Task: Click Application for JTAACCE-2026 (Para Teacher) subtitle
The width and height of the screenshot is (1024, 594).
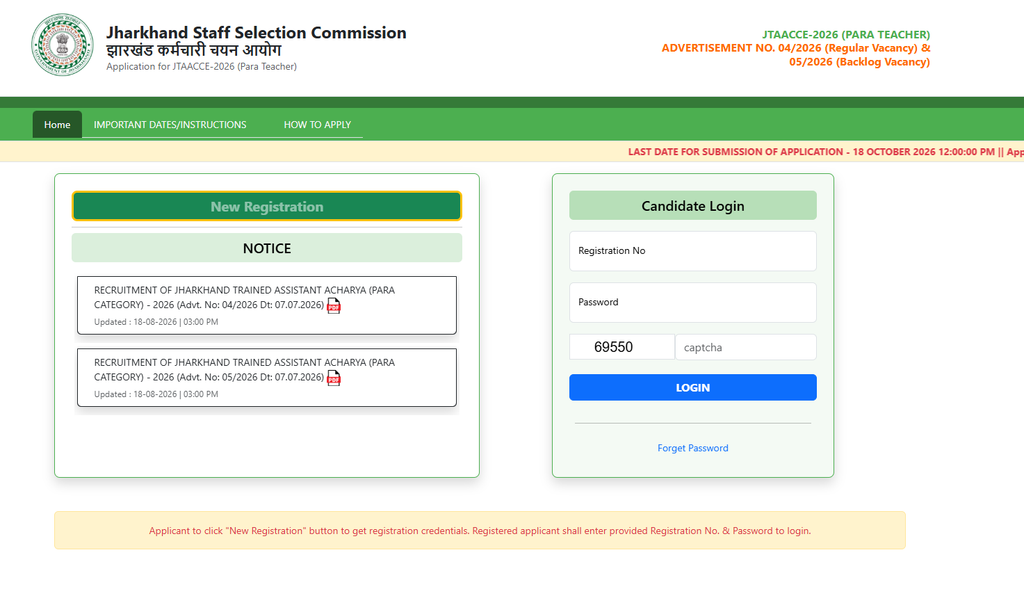Action: (201, 67)
